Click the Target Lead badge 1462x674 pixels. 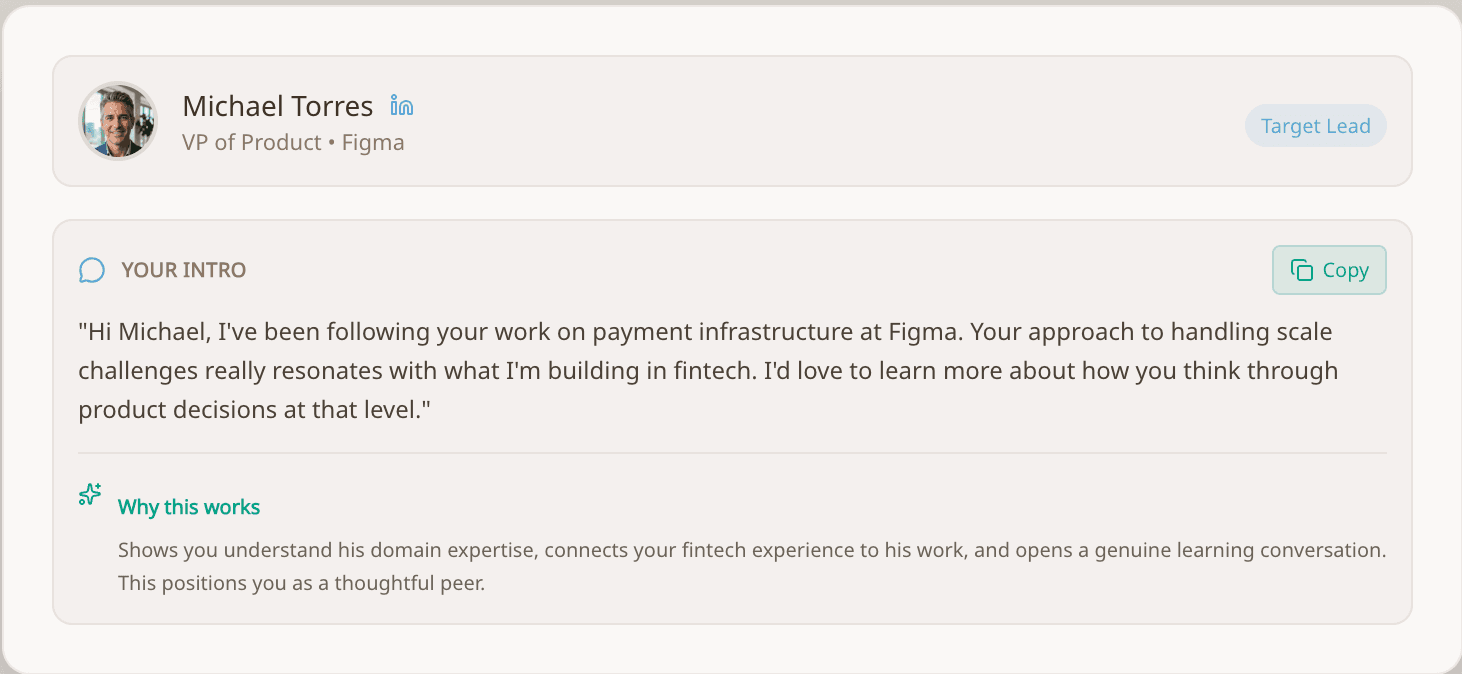coord(1315,126)
